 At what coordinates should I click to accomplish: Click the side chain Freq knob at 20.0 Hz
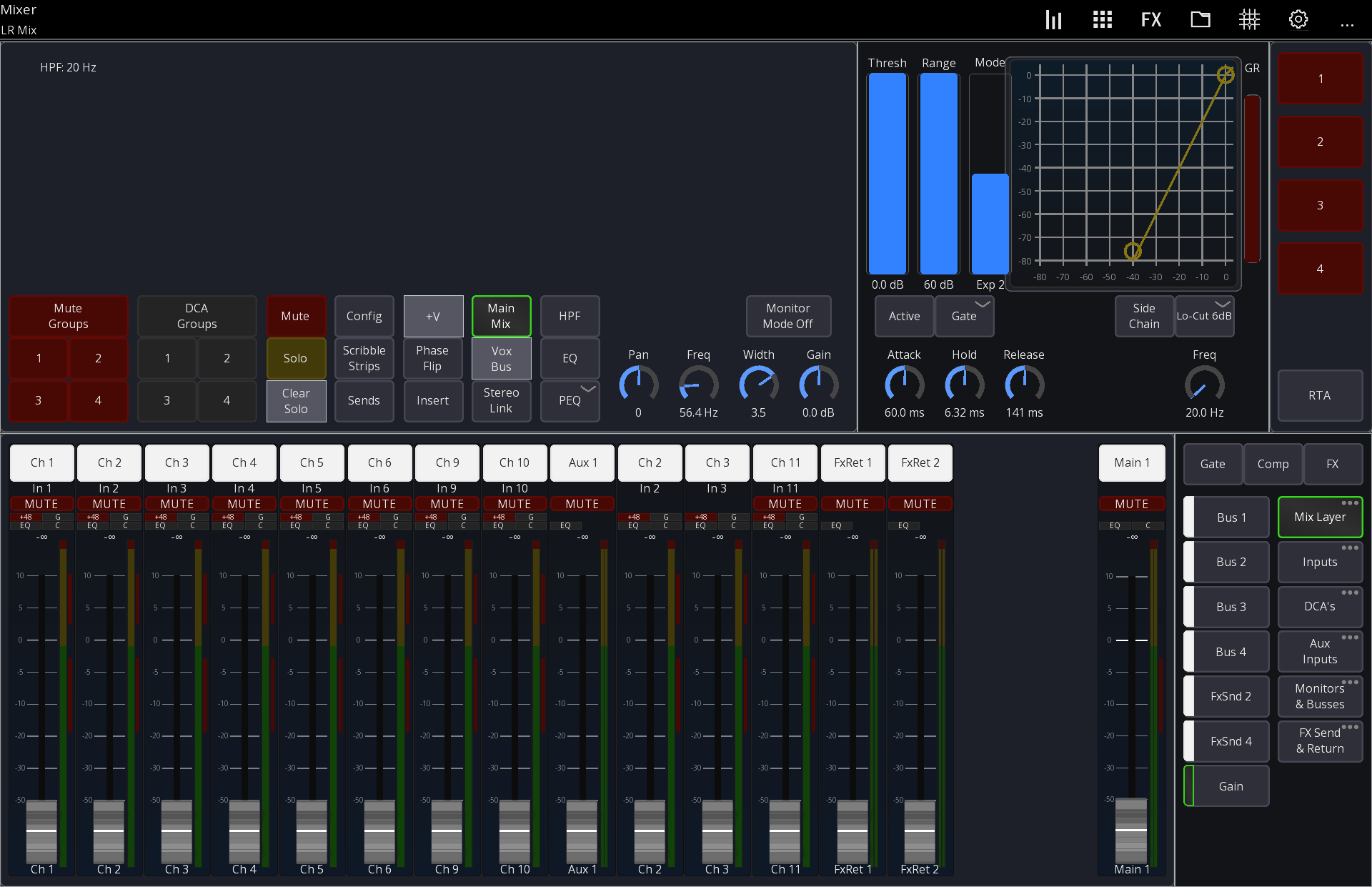point(1204,385)
